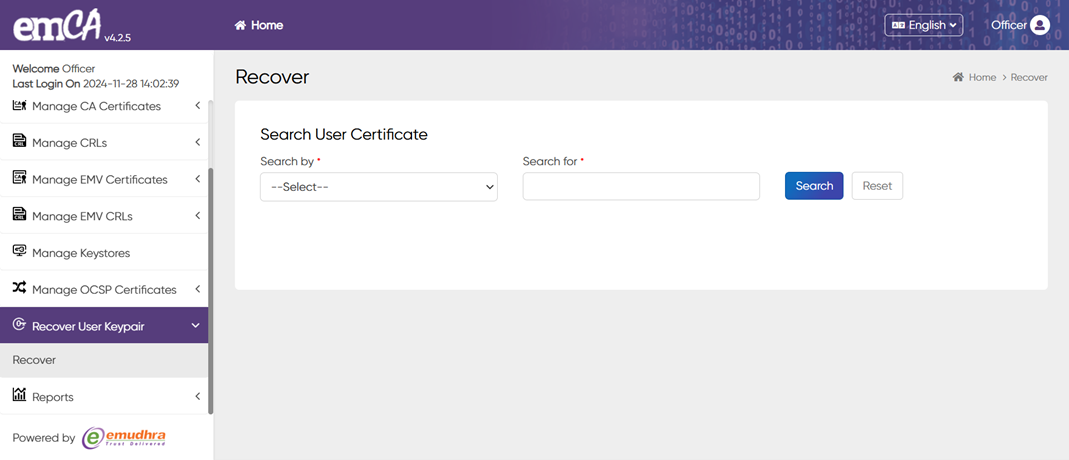Open the Reports menu item
1069x460 pixels.
tap(53, 397)
